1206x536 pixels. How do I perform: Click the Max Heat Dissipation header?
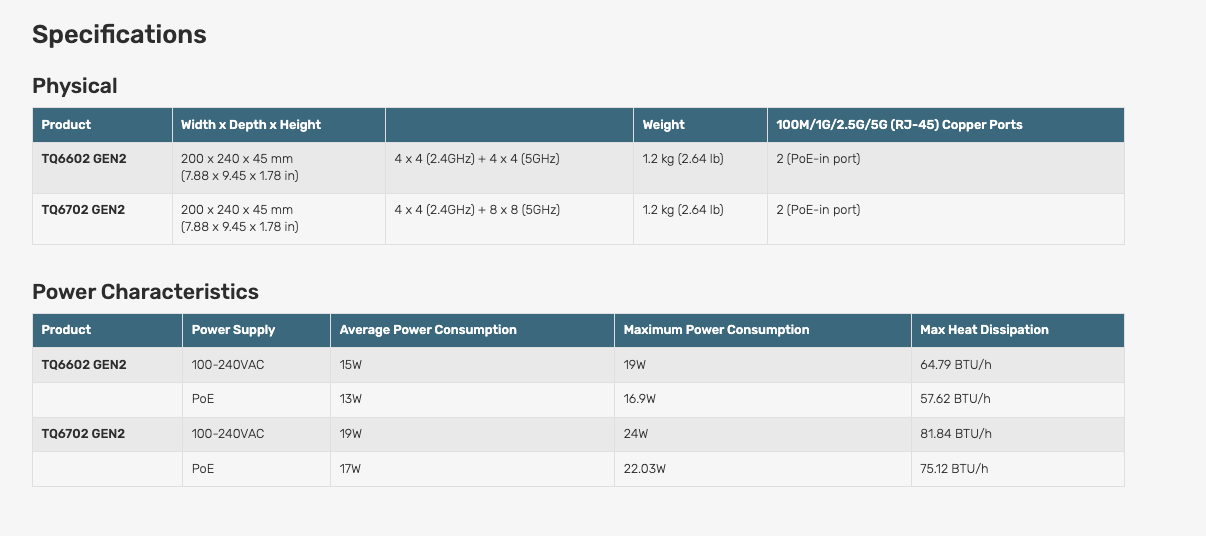point(985,330)
